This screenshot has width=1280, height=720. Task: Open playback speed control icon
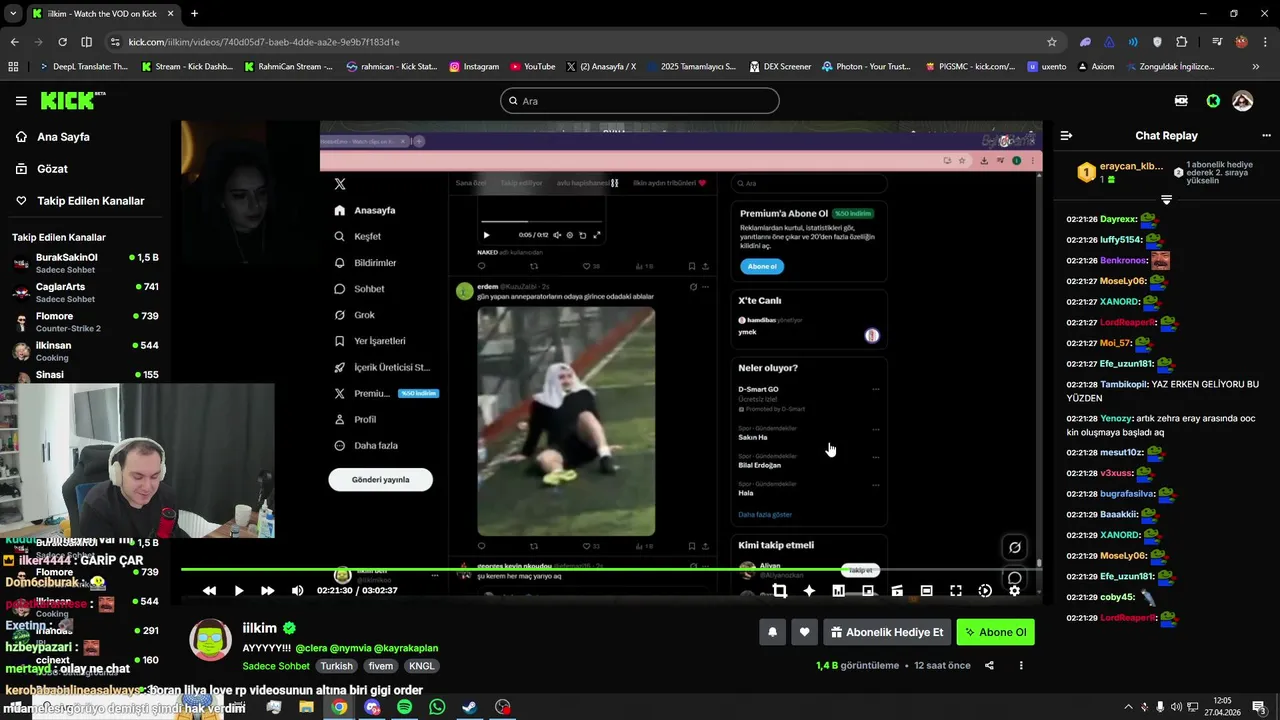coord(985,591)
